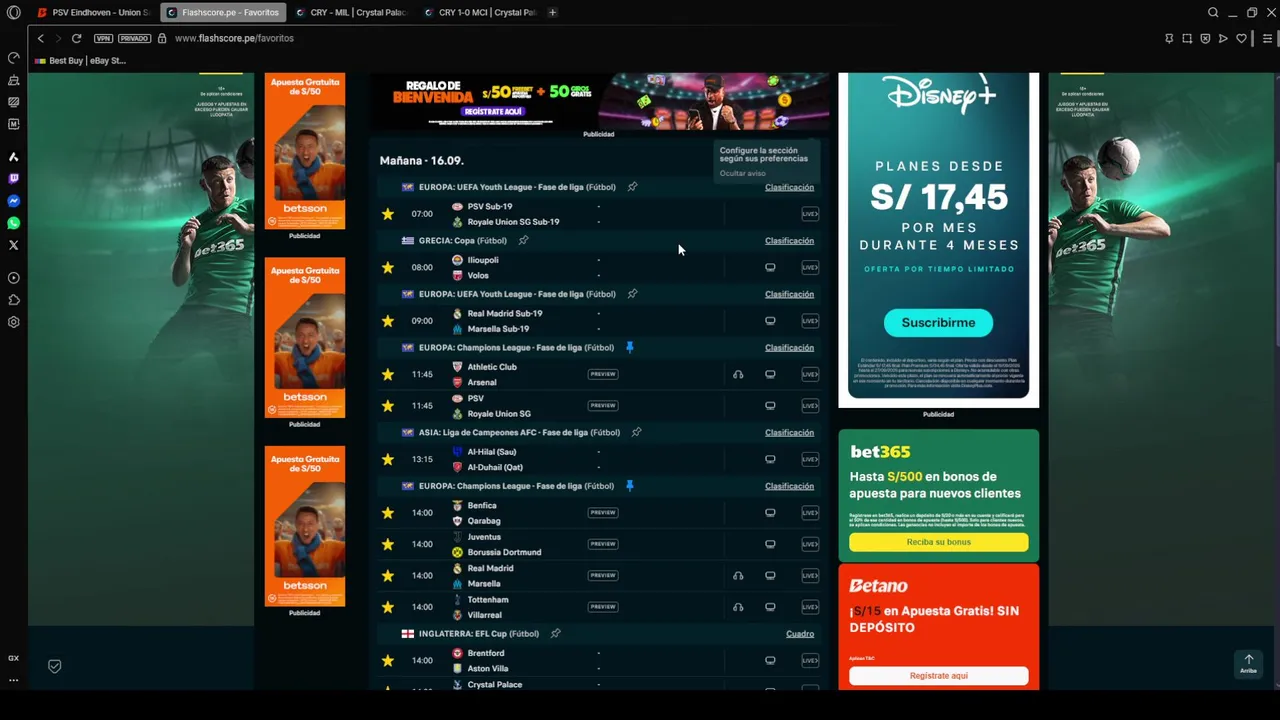Viewport: 1280px width, 720px height.
Task: Select the Flashscore.pe - Favoritos tab
Action: point(222,13)
